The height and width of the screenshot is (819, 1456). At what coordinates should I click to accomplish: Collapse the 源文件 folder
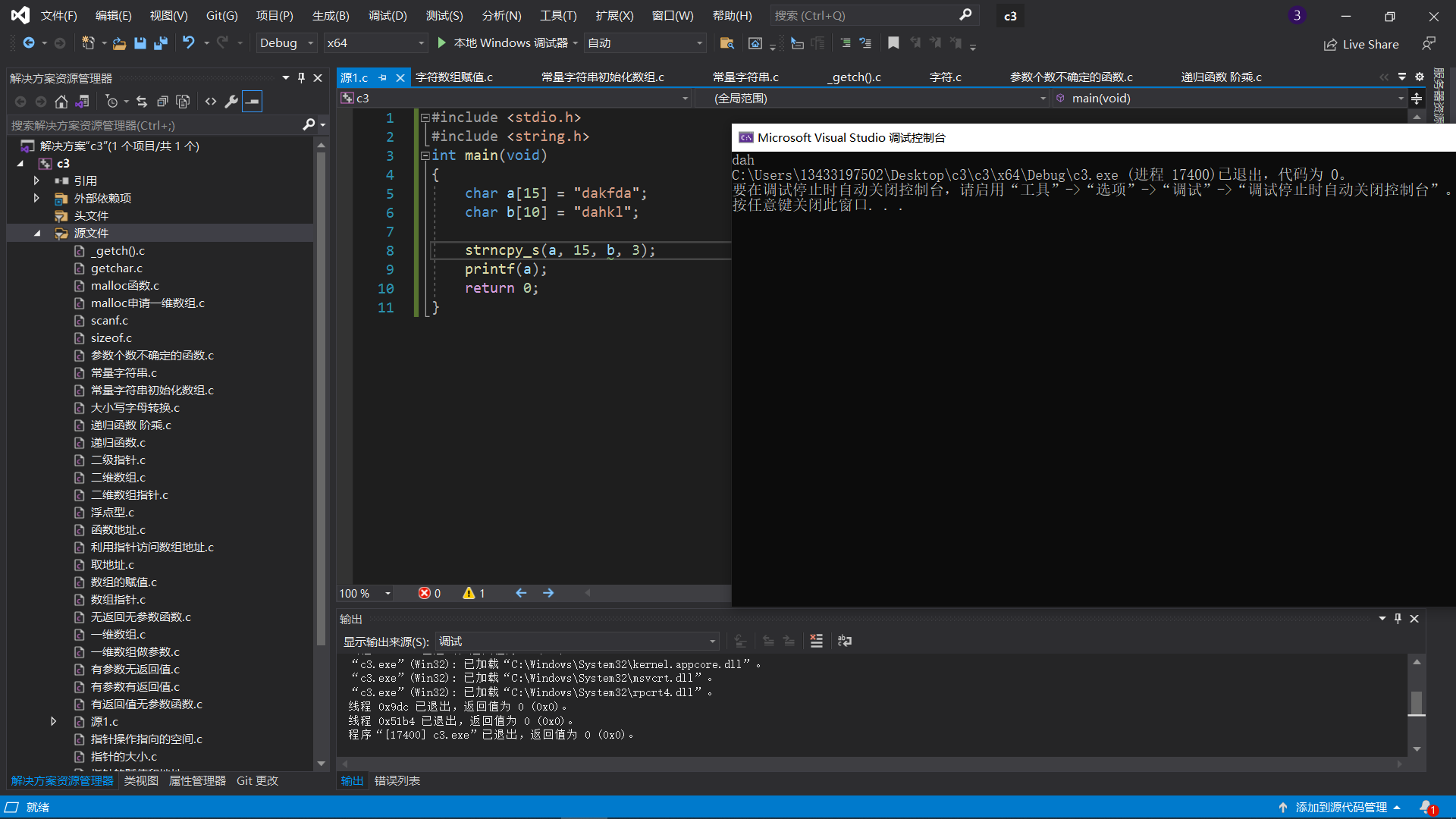37,234
